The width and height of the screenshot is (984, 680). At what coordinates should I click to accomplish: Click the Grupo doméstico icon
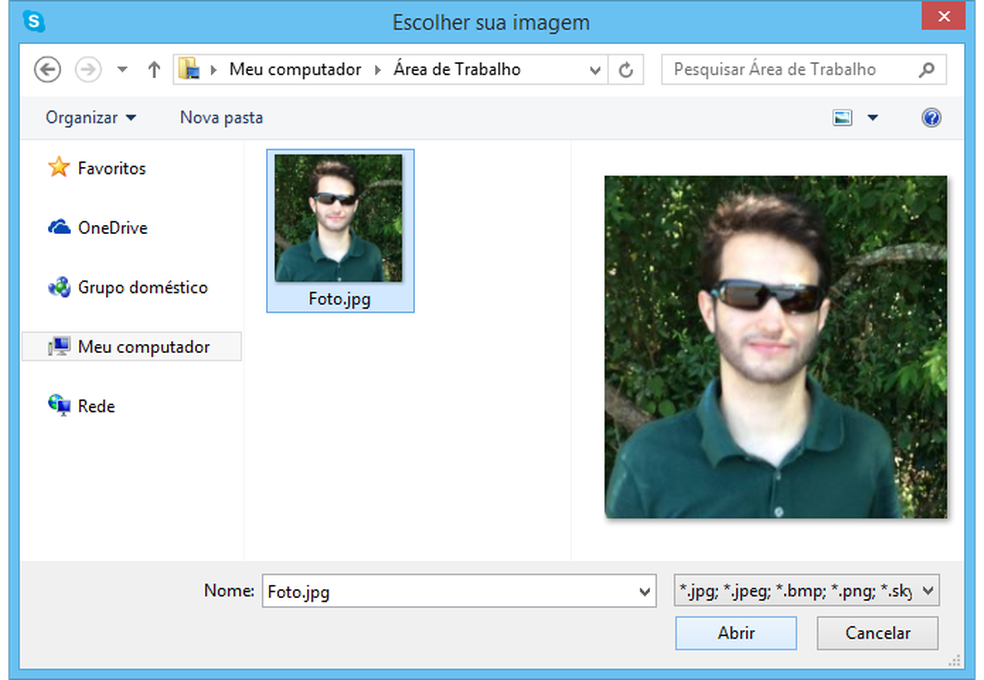click(x=59, y=287)
